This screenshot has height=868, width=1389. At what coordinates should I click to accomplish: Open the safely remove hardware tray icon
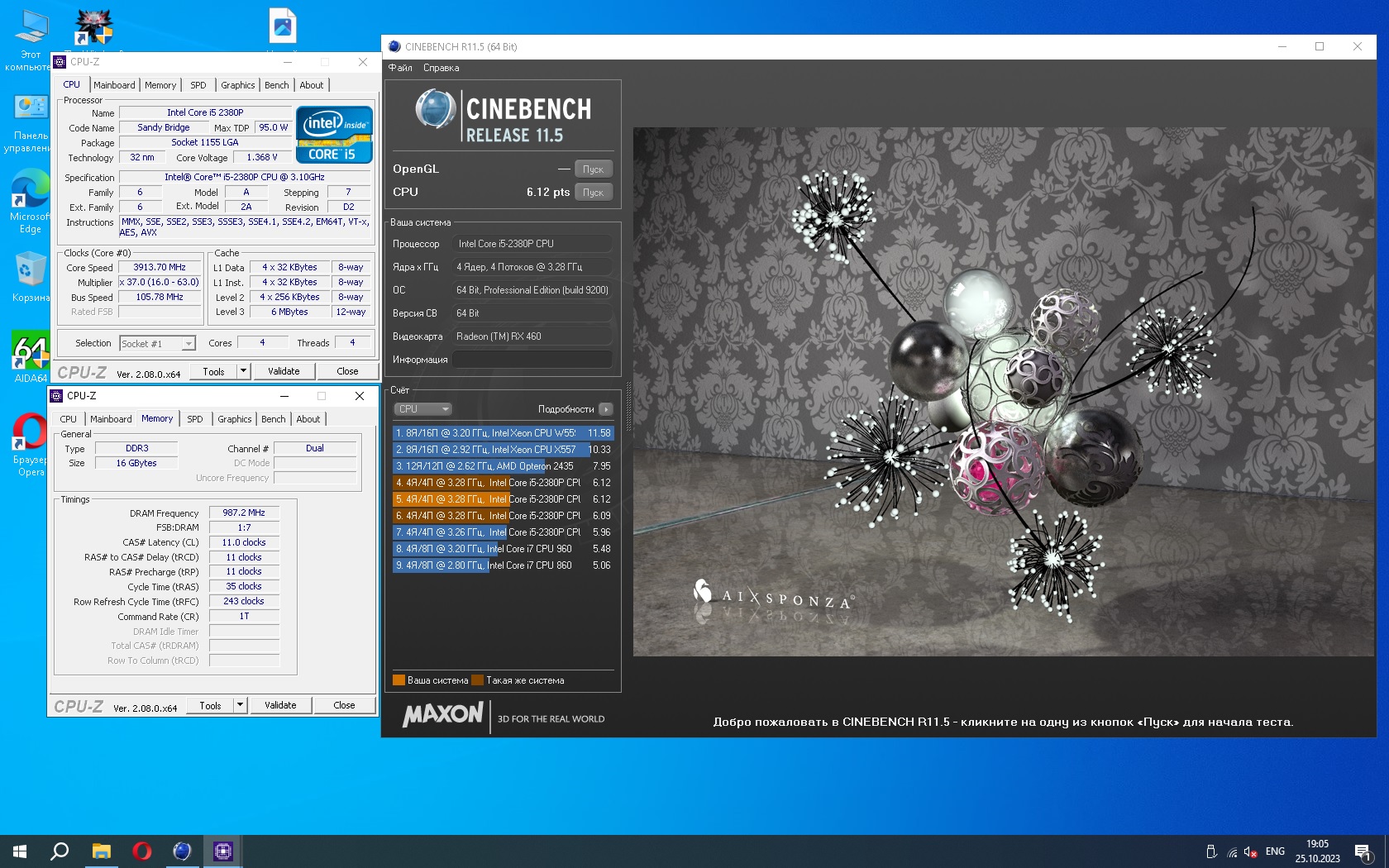(x=1211, y=851)
